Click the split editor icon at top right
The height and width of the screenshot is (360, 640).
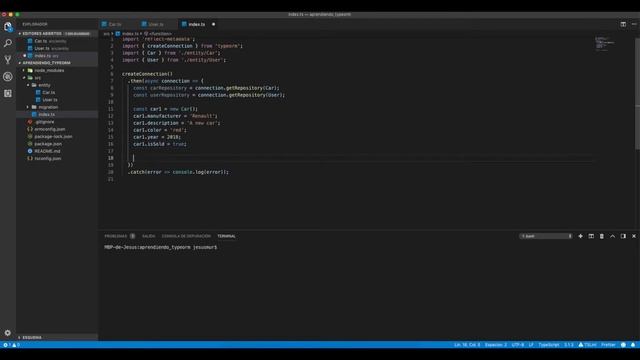coord(623,24)
